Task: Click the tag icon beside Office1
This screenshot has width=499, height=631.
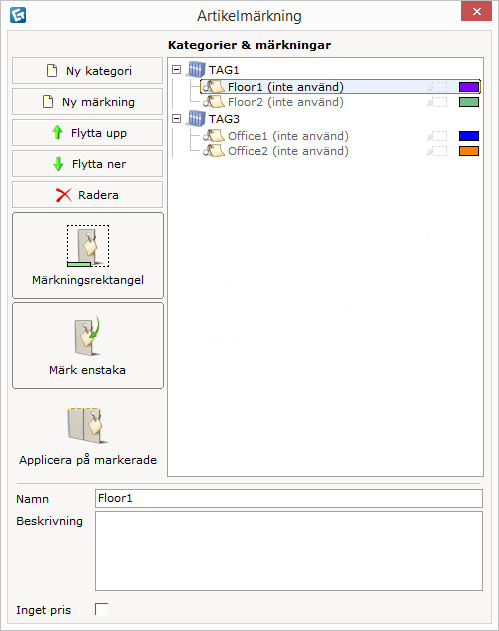Action: click(214, 136)
